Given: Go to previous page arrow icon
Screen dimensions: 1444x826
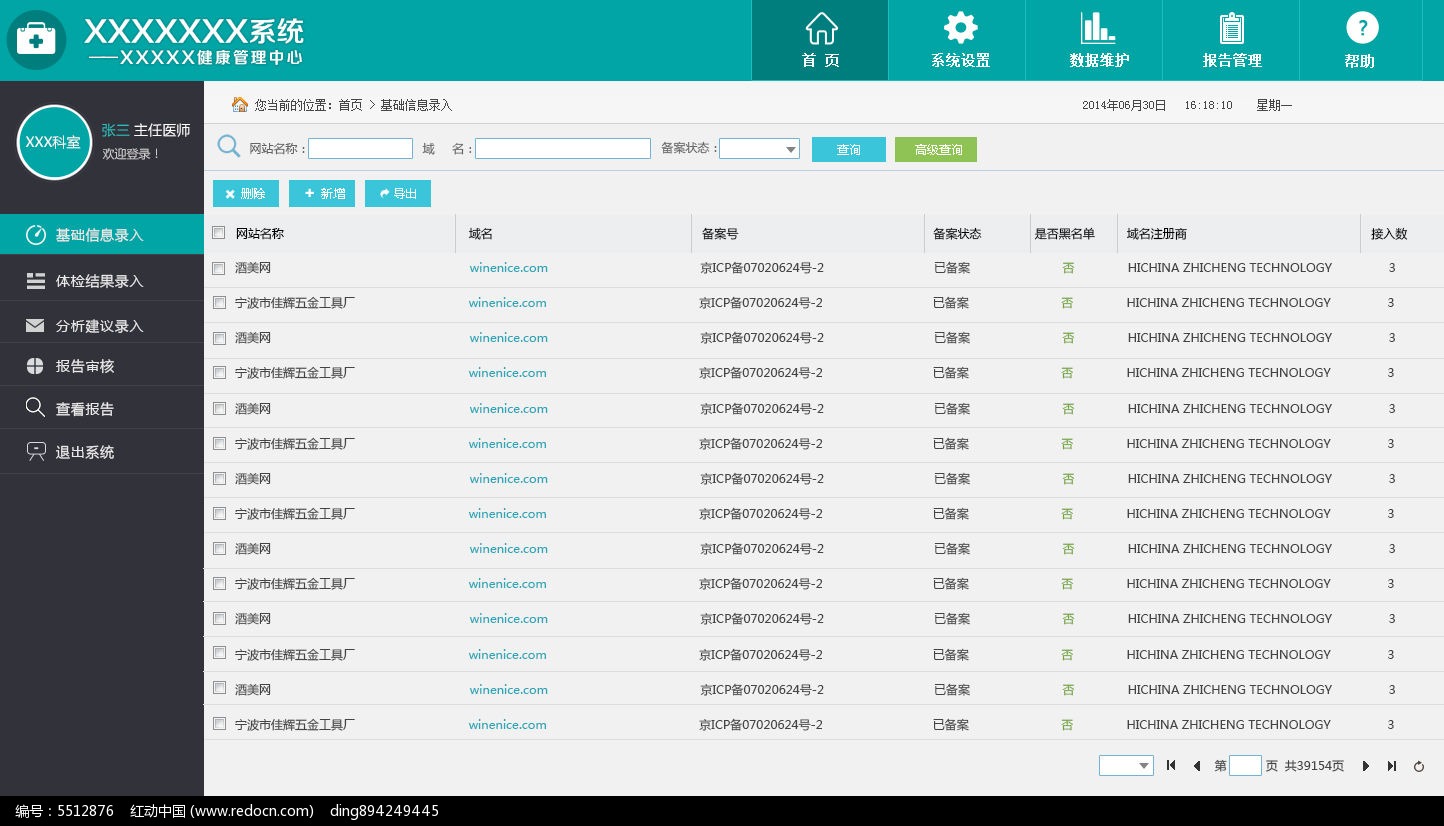Looking at the screenshot, I should pos(1197,766).
